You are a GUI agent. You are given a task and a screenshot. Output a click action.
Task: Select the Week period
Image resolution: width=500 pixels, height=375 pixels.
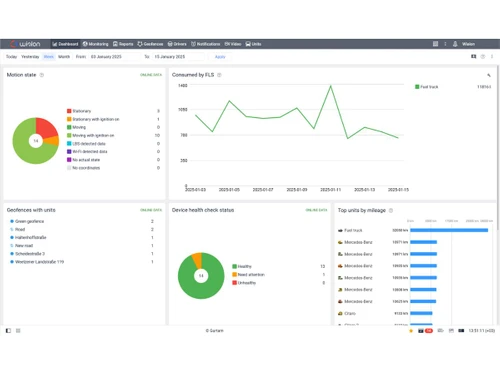[x=49, y=57]
